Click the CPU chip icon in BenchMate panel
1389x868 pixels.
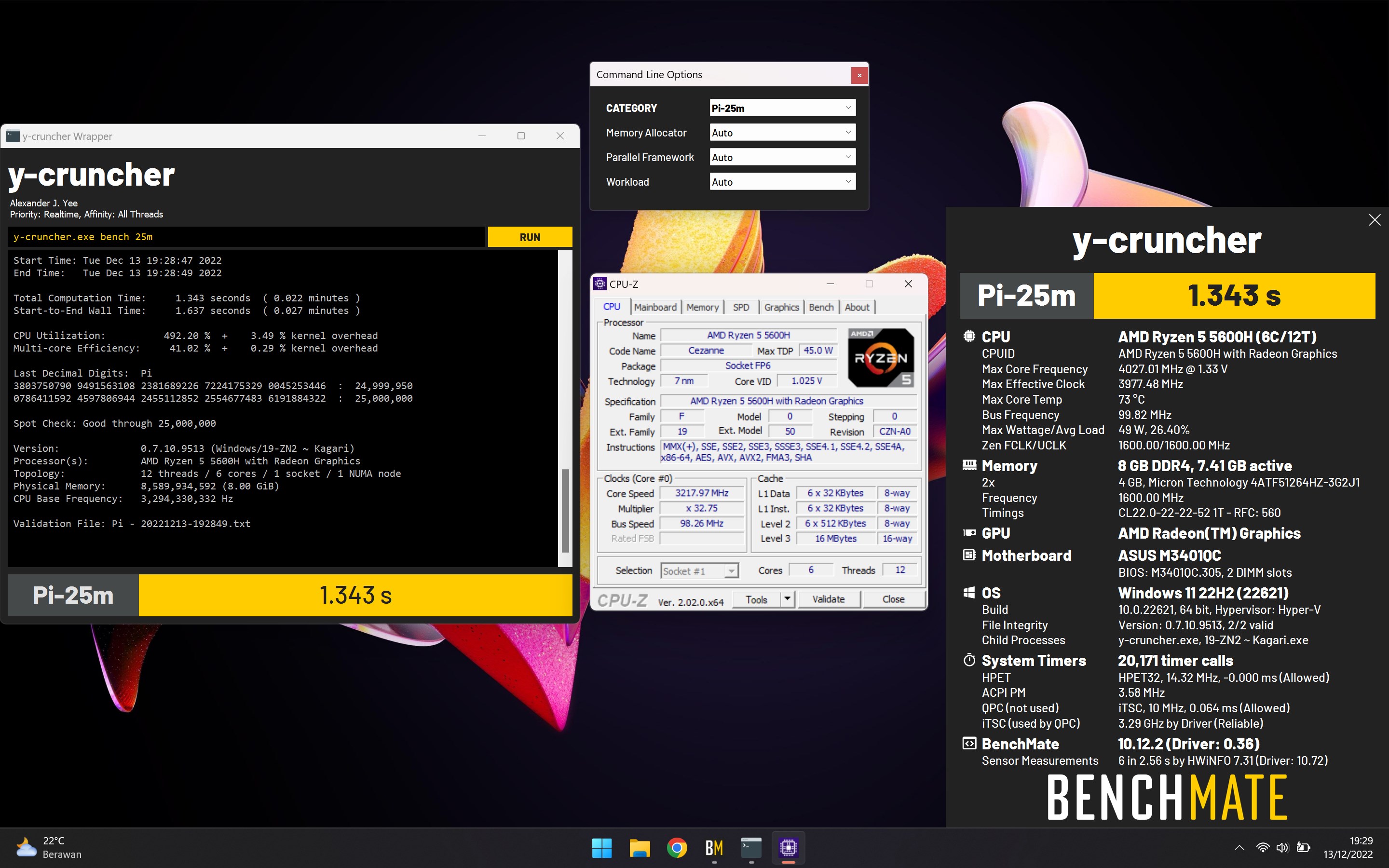[x=969, y=337]
